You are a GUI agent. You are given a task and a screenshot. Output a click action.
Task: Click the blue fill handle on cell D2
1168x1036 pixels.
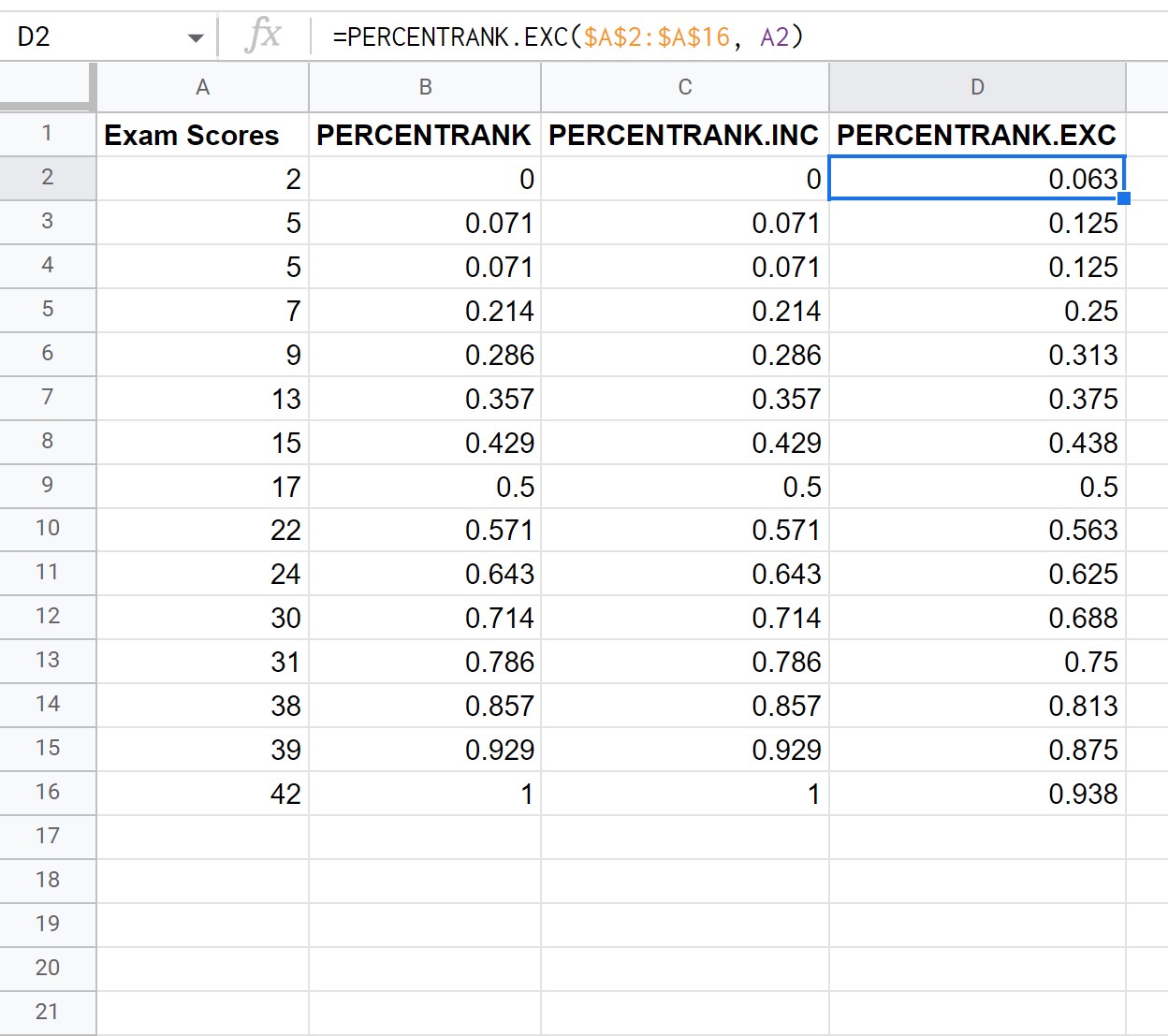1125,197
